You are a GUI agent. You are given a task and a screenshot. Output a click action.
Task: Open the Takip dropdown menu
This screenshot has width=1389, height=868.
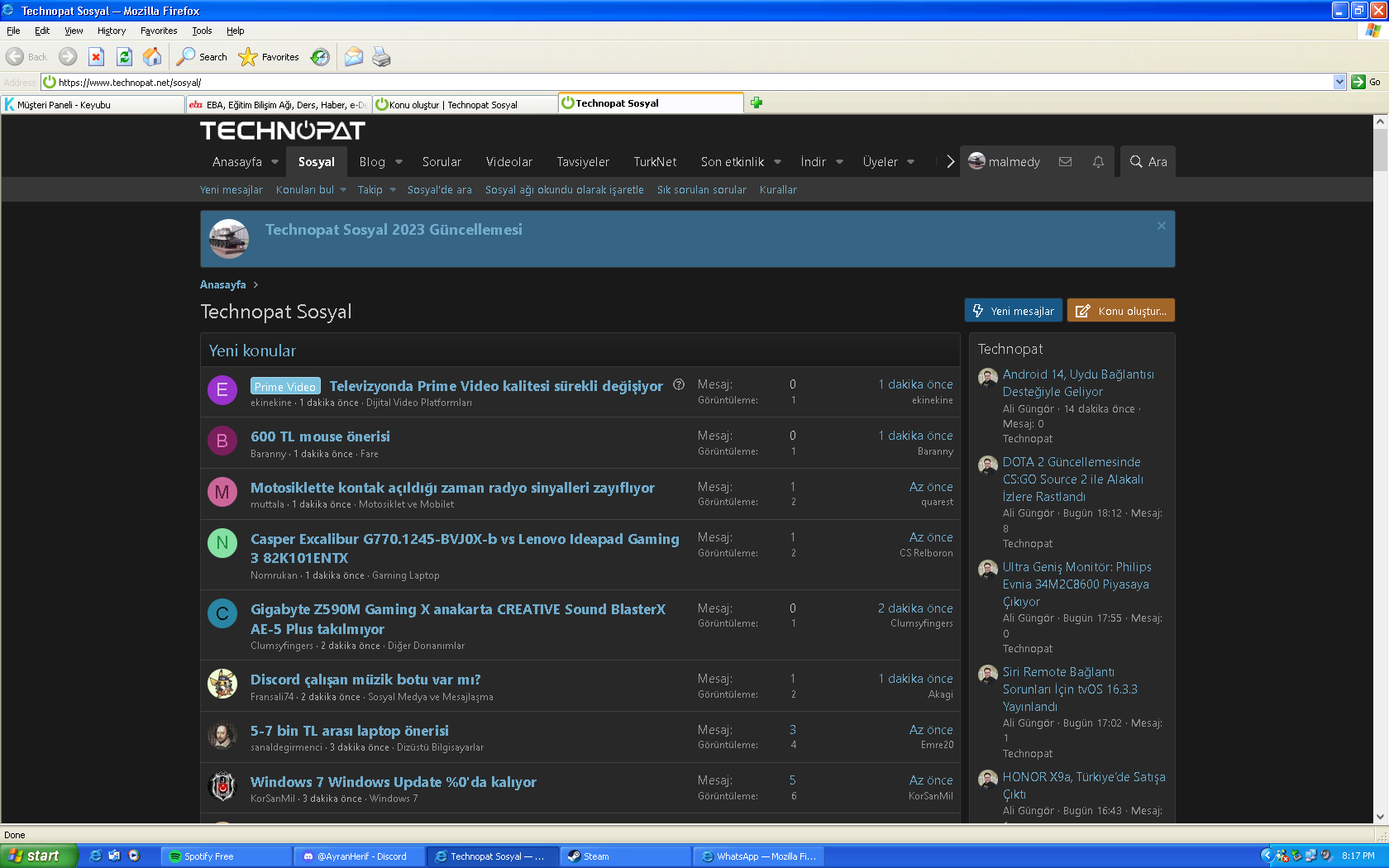376,190
